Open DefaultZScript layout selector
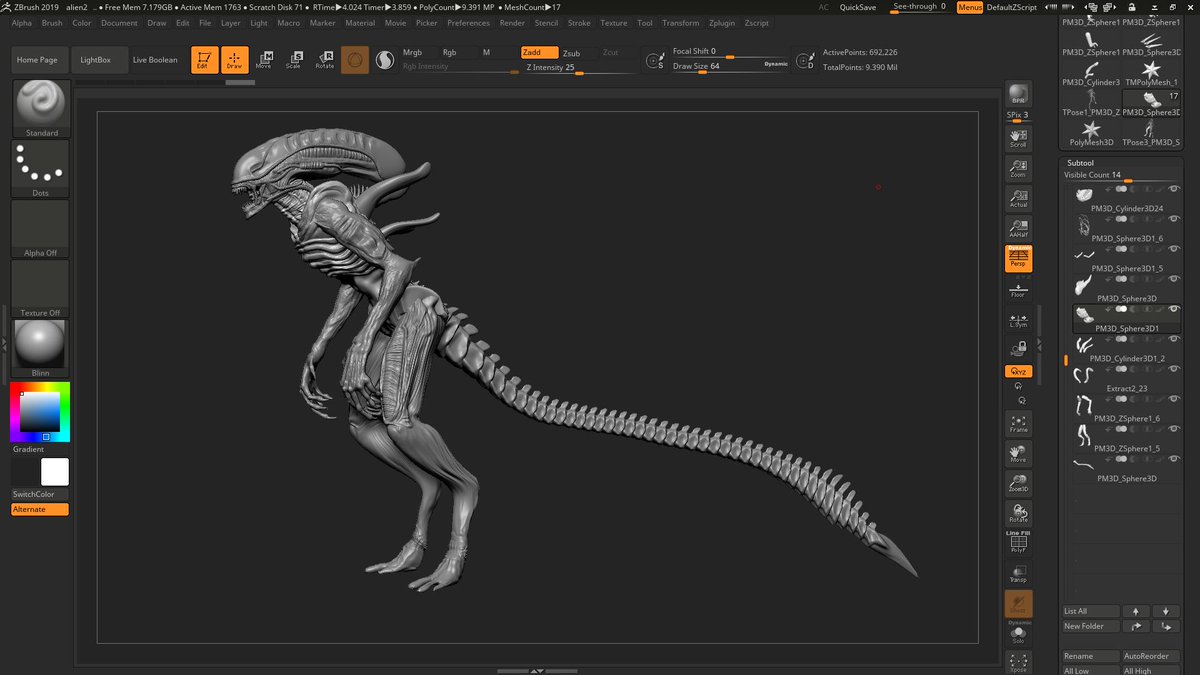Image resolution: width=1200 pixels, height=675 pixels. [x=1012, y=7]
